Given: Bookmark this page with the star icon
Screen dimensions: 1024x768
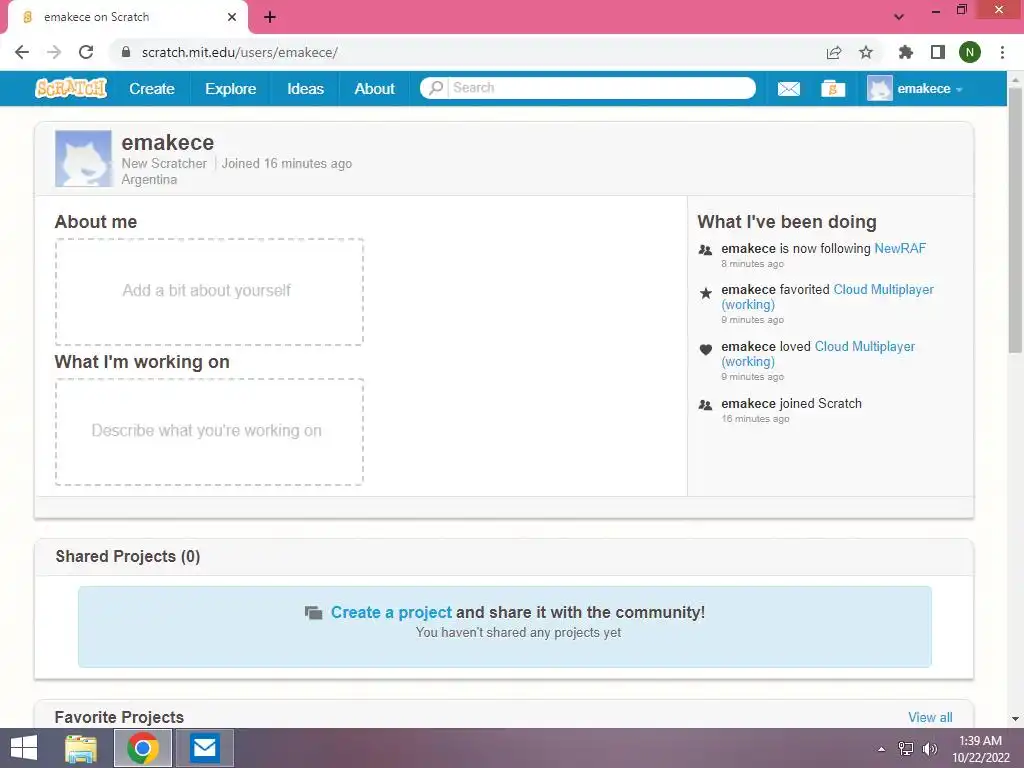Looking at the screenshot, I should pos(866,52).
